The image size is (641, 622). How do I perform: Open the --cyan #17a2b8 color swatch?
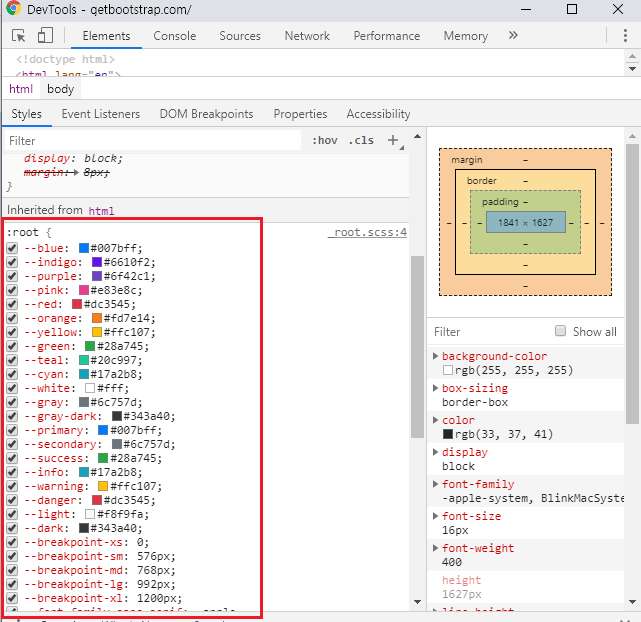point(84,374)
